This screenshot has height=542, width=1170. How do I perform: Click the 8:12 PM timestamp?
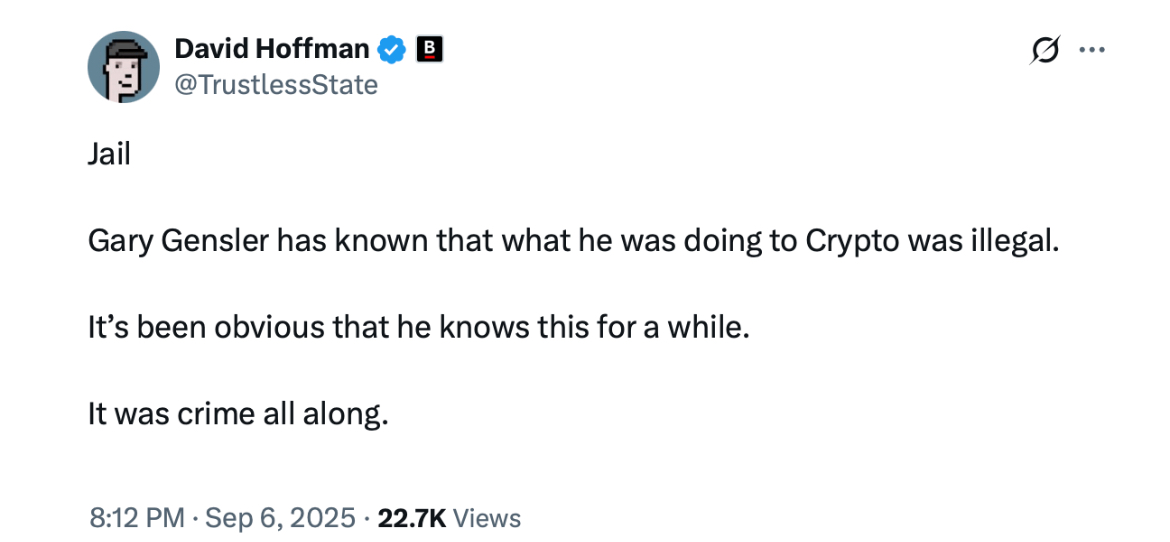coord(137,518)
